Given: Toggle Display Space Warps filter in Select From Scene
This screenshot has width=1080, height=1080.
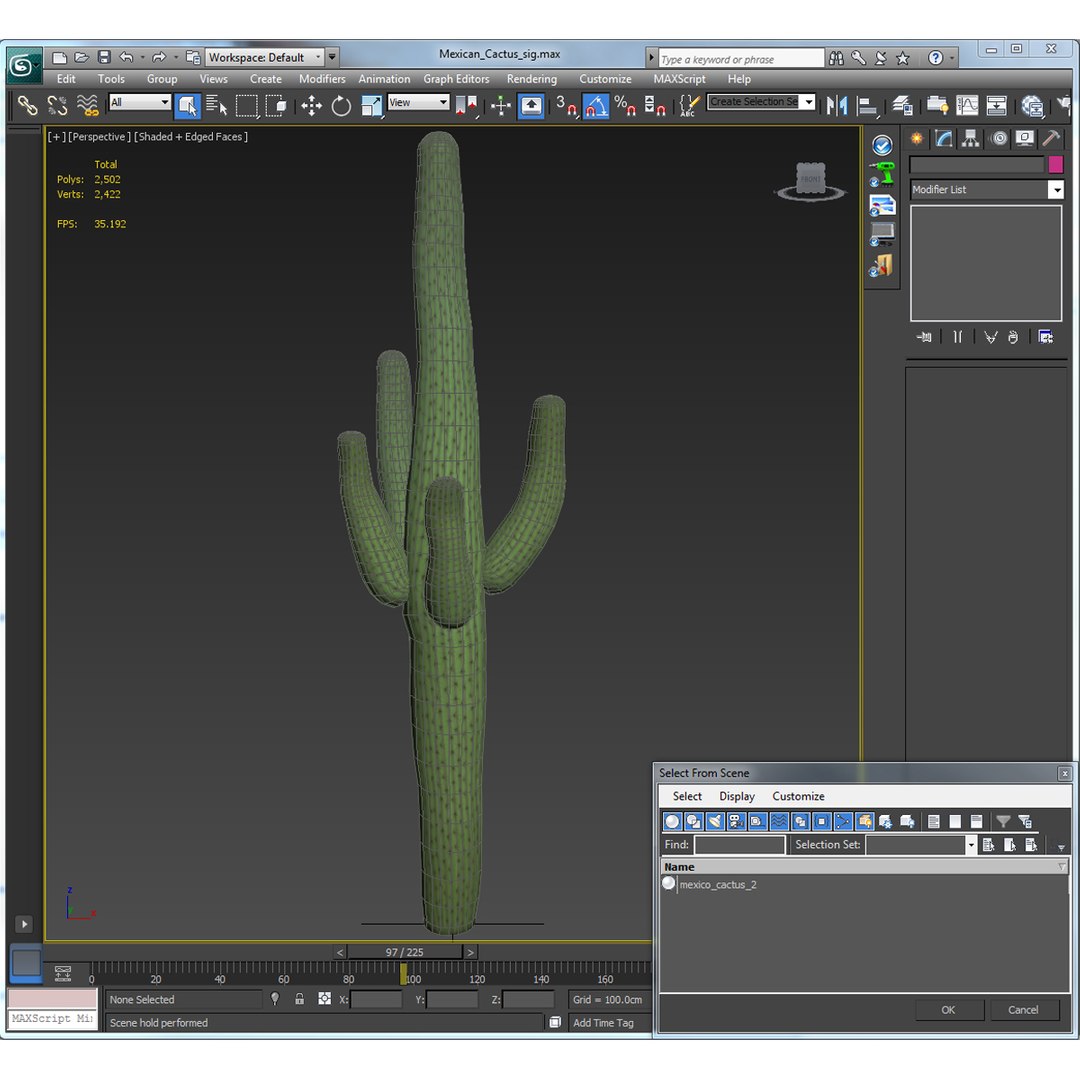Looking at the screenshot, I should [x=779, y=821].
